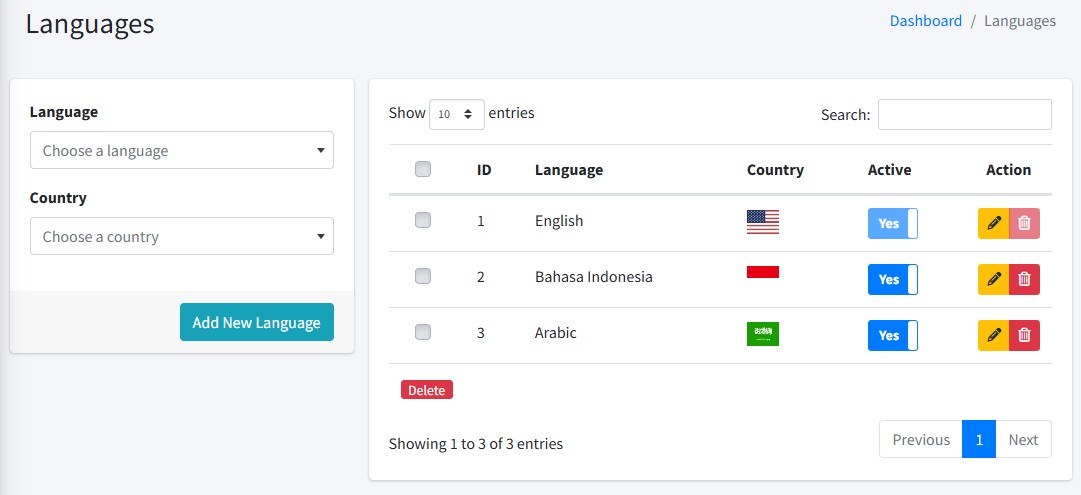Edit the Arabic row with pencil icon
This screenshot has width=1081, height=495.
coord(993,335)
